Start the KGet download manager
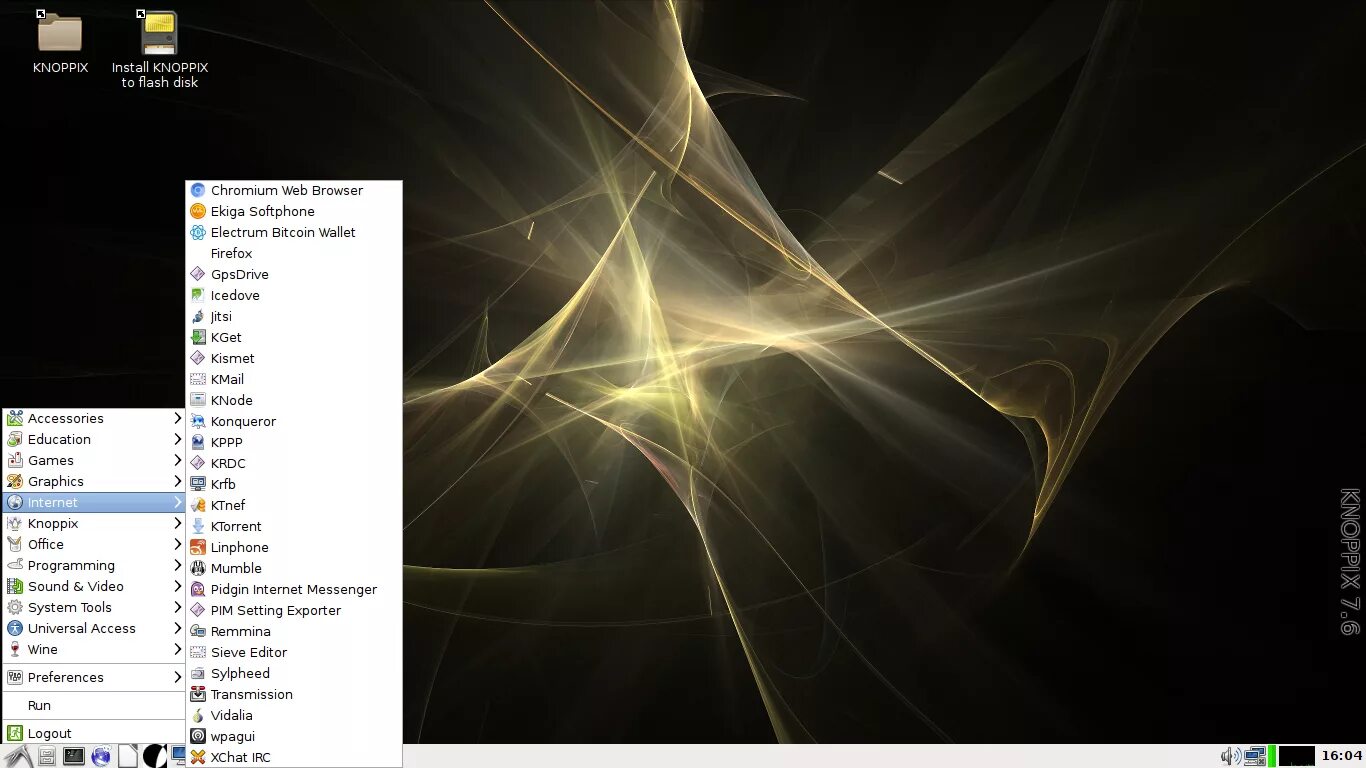Image resolution: width=1366 pixels, height=768 pixels. tap(294, 337)
